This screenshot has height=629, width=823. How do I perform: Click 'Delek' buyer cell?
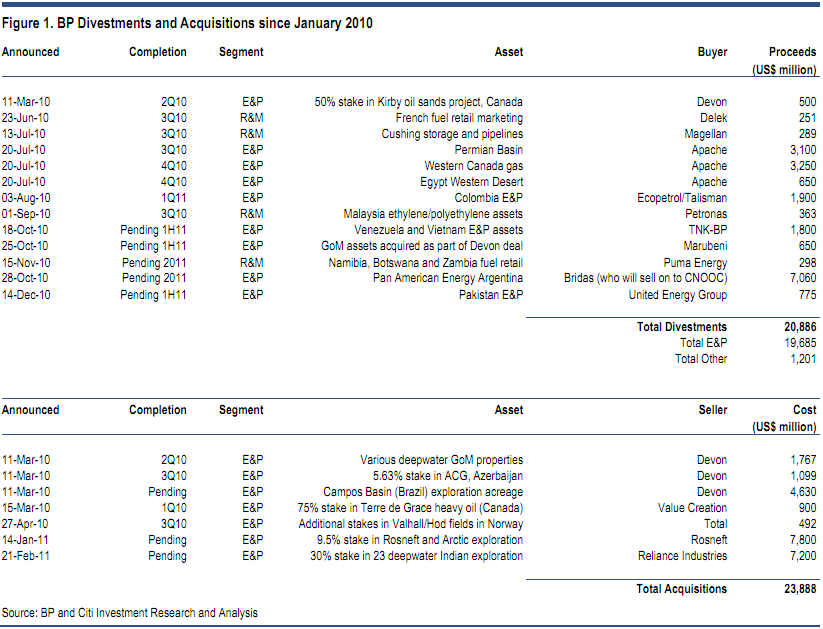click(x=713, y=118)
